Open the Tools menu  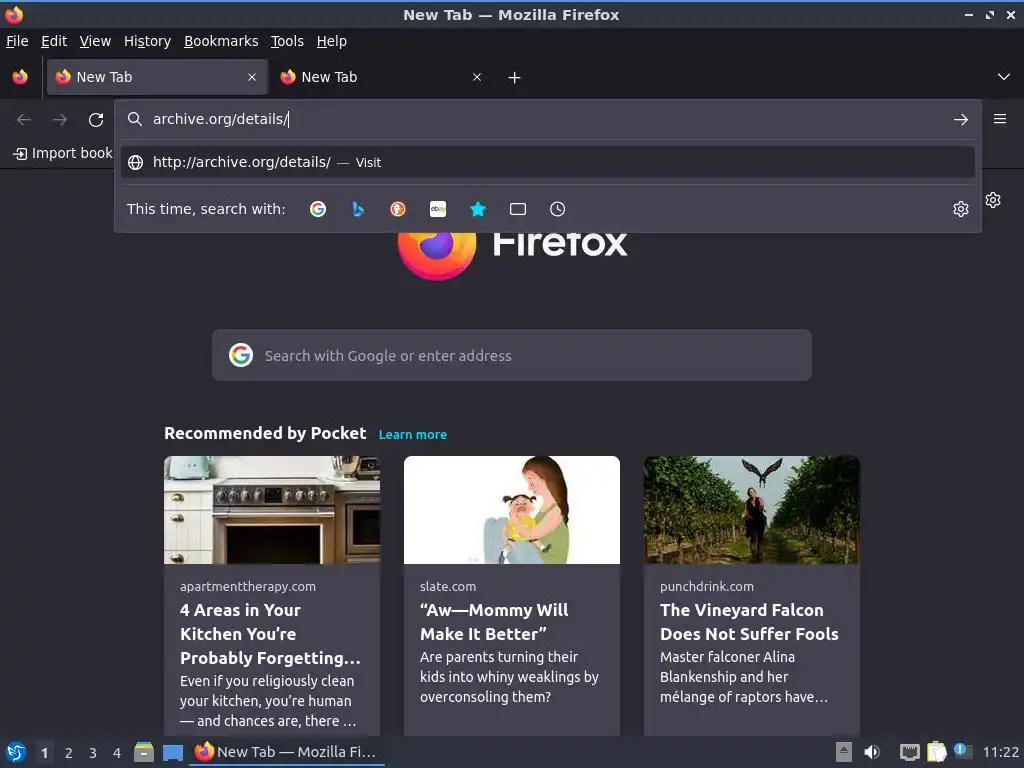287,41
